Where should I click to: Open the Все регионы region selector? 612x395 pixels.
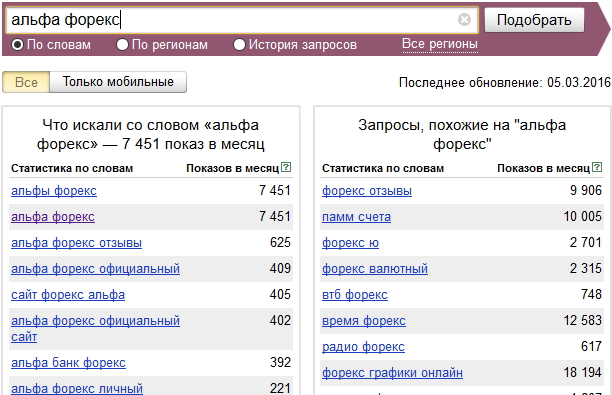pyautogui.click(x=440, y=44)
